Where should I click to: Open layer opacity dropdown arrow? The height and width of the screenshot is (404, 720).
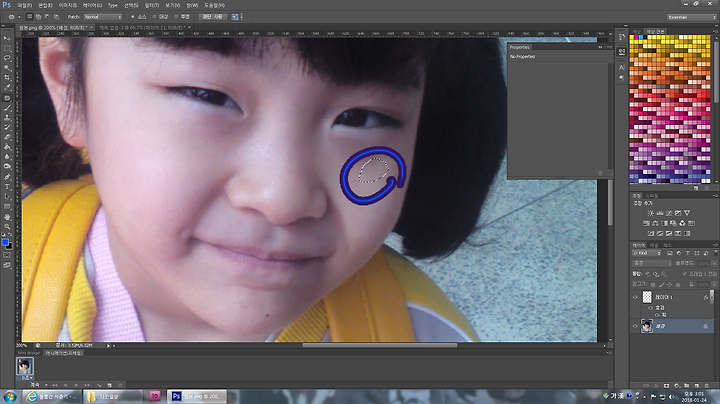click(x=714, y=264)
